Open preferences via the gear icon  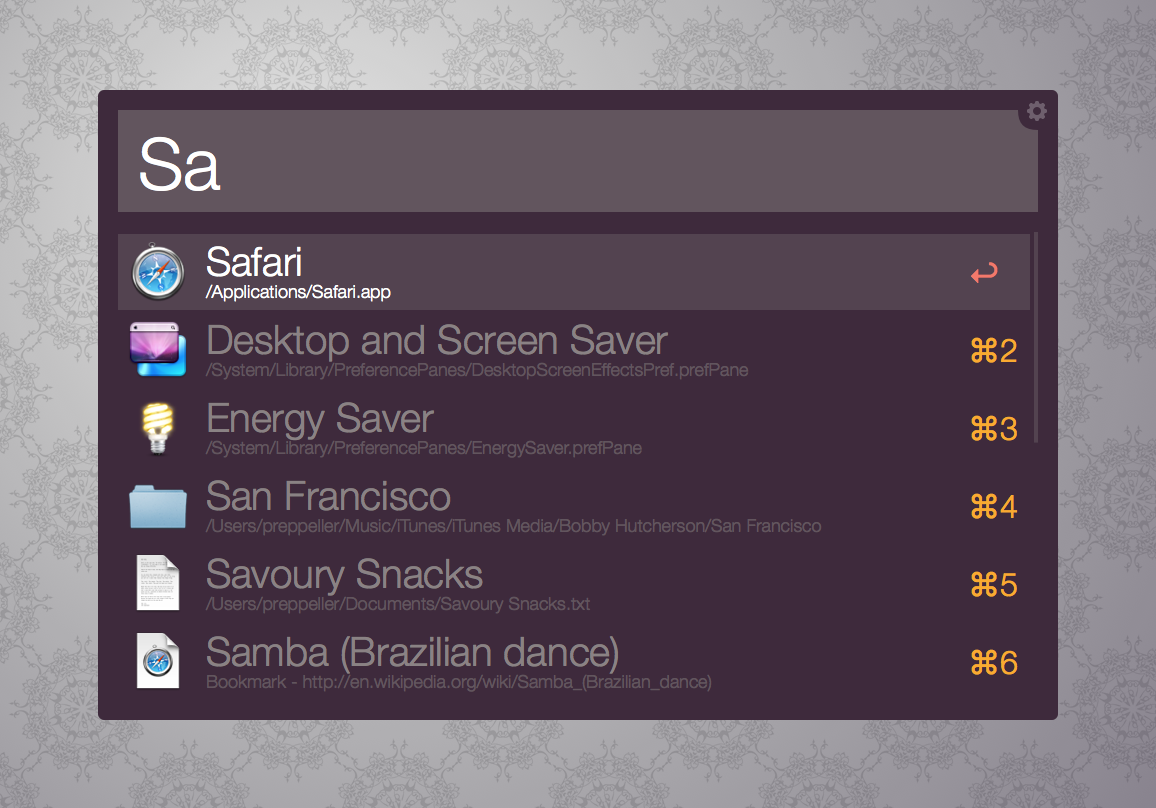(x=1037, y=111)
